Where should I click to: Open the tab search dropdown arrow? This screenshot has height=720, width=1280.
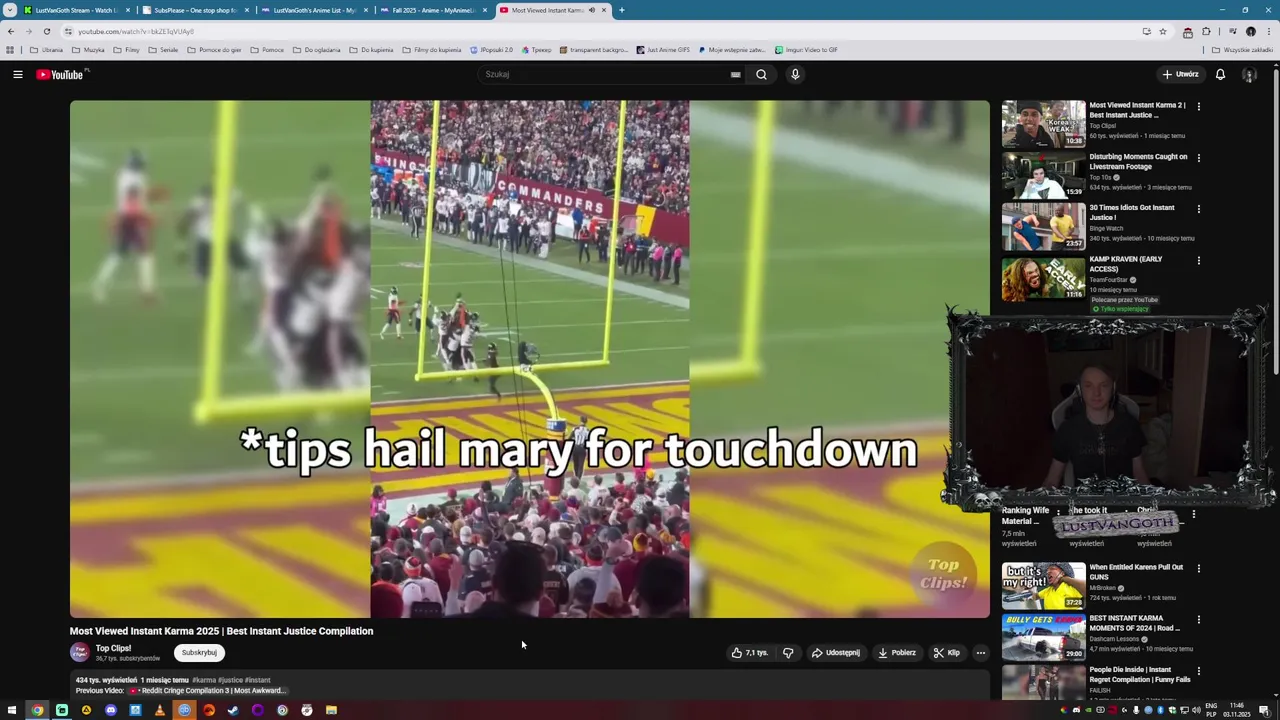click(10, 10)
